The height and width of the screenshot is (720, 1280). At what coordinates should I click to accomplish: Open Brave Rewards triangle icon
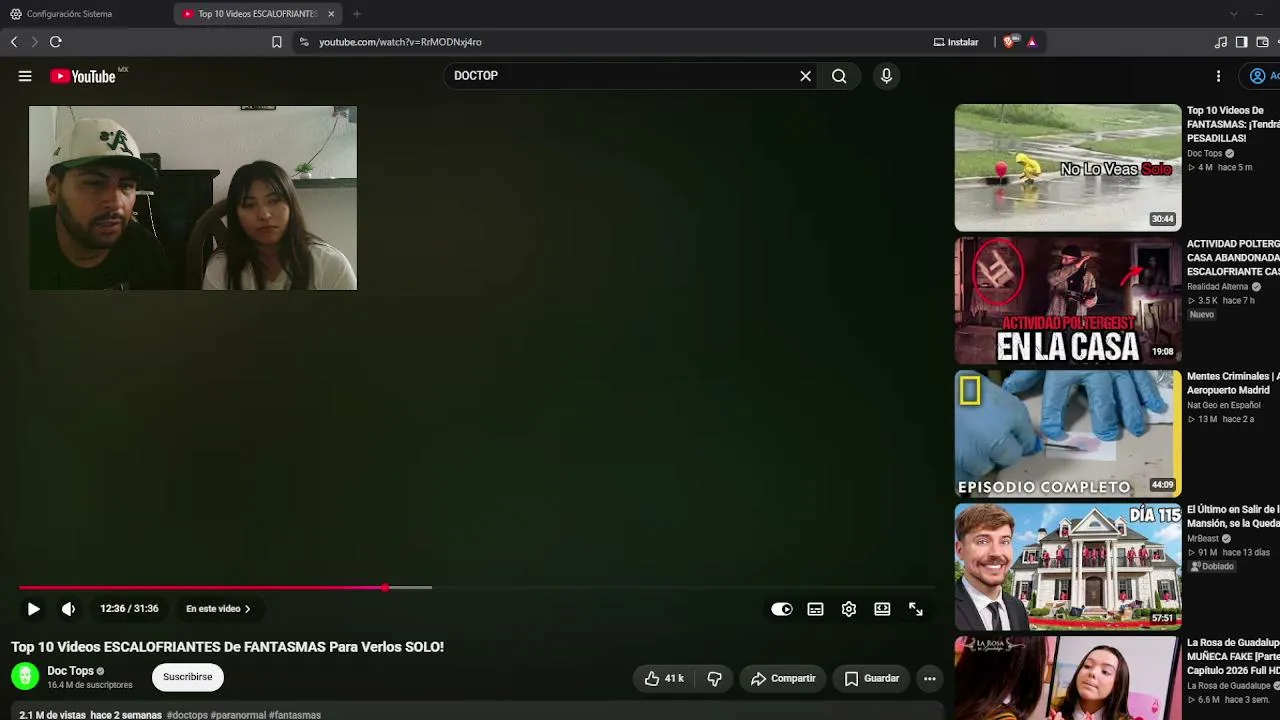(1031, 42)
